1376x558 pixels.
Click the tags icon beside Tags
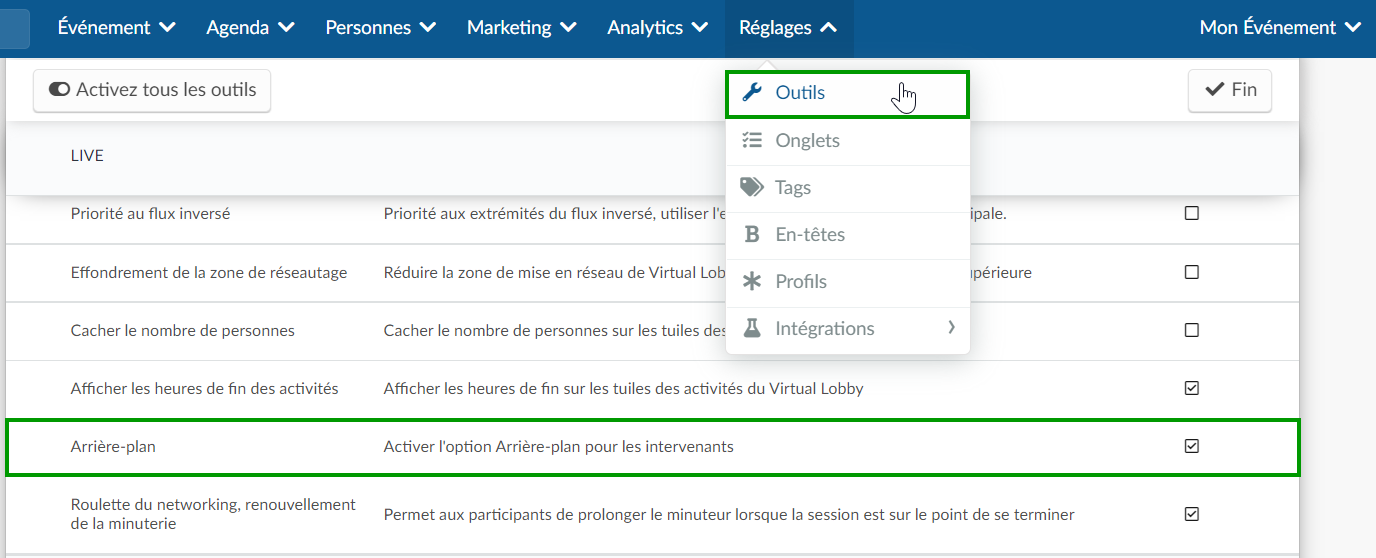tap(752, 187)
